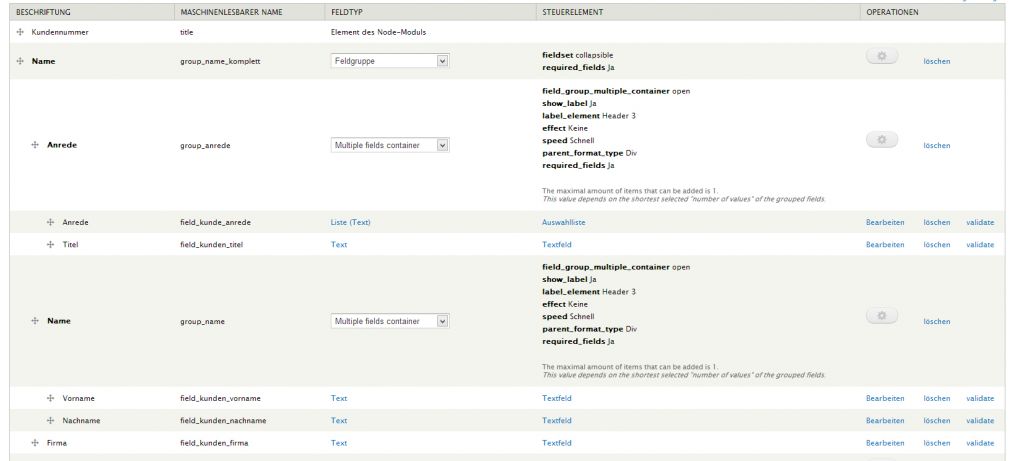1024x461 pixels.
Task: Open gear settings for group_anrede
Action: pos(882,143)
